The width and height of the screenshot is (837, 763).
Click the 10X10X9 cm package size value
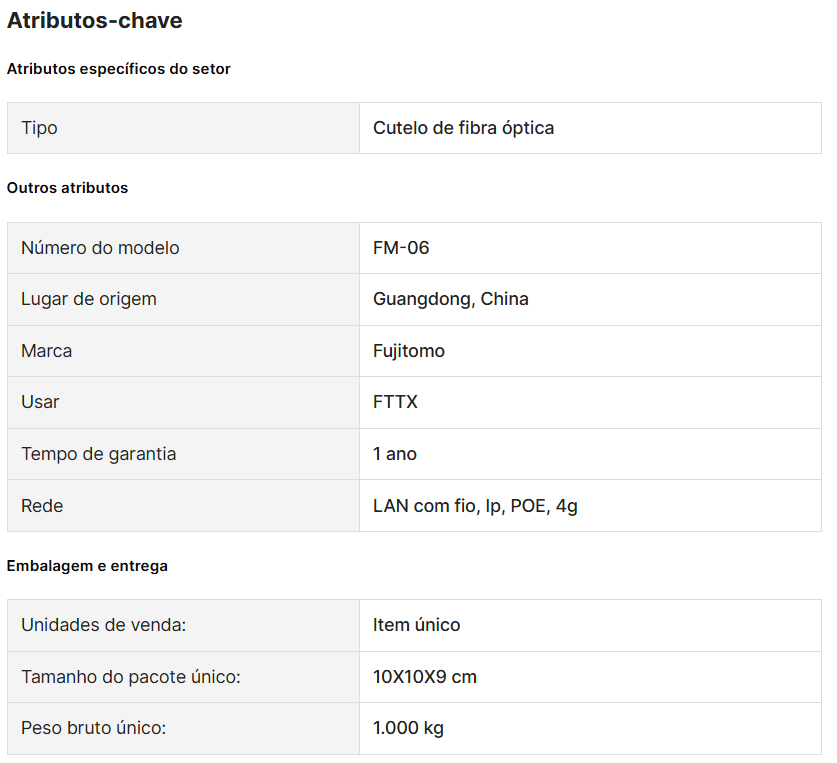(x=425, y=677)
